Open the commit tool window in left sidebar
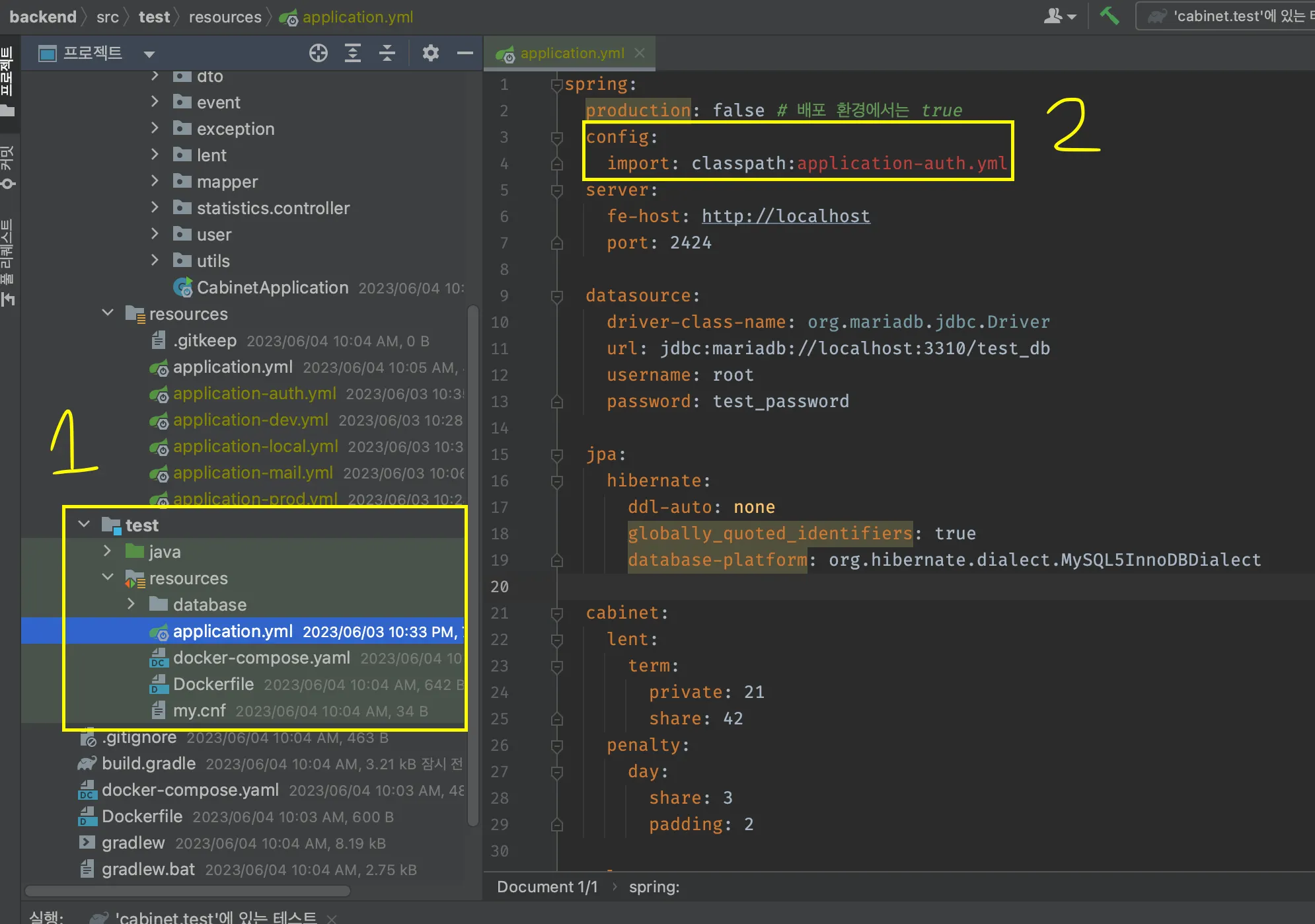This screenshot has height=924, width=1315. [x=8, y=167]
